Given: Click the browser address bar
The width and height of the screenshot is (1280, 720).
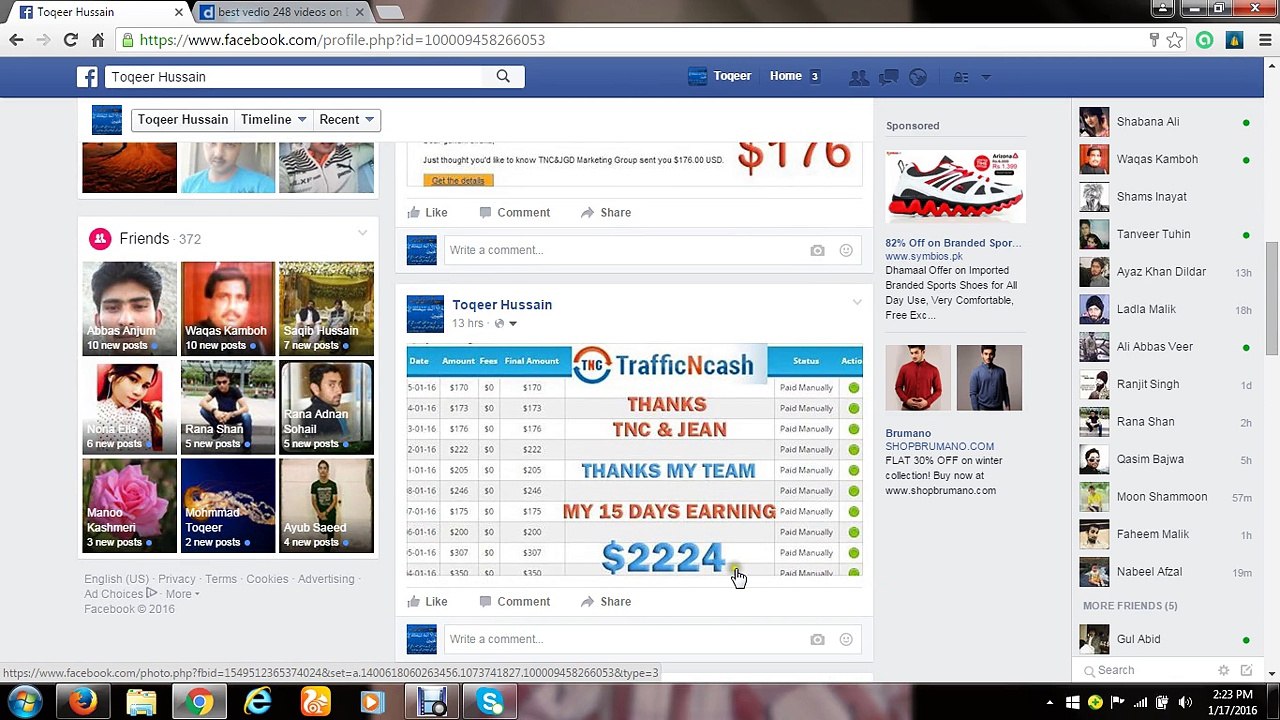Looking at the screenshot, I should click(640, 40).
